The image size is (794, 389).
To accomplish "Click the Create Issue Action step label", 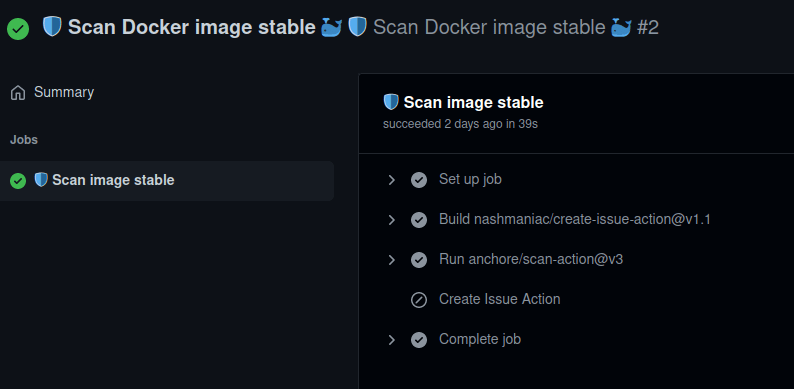I will [x=499, y=299].
